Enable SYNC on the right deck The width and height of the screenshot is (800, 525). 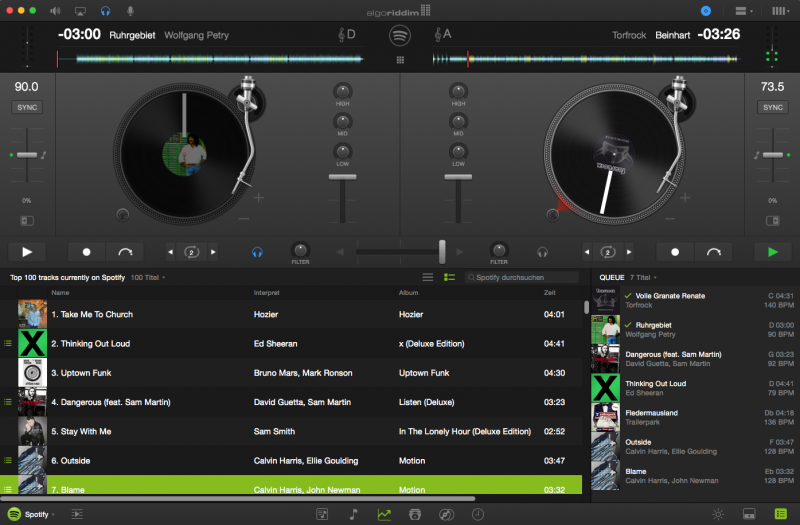772,107
